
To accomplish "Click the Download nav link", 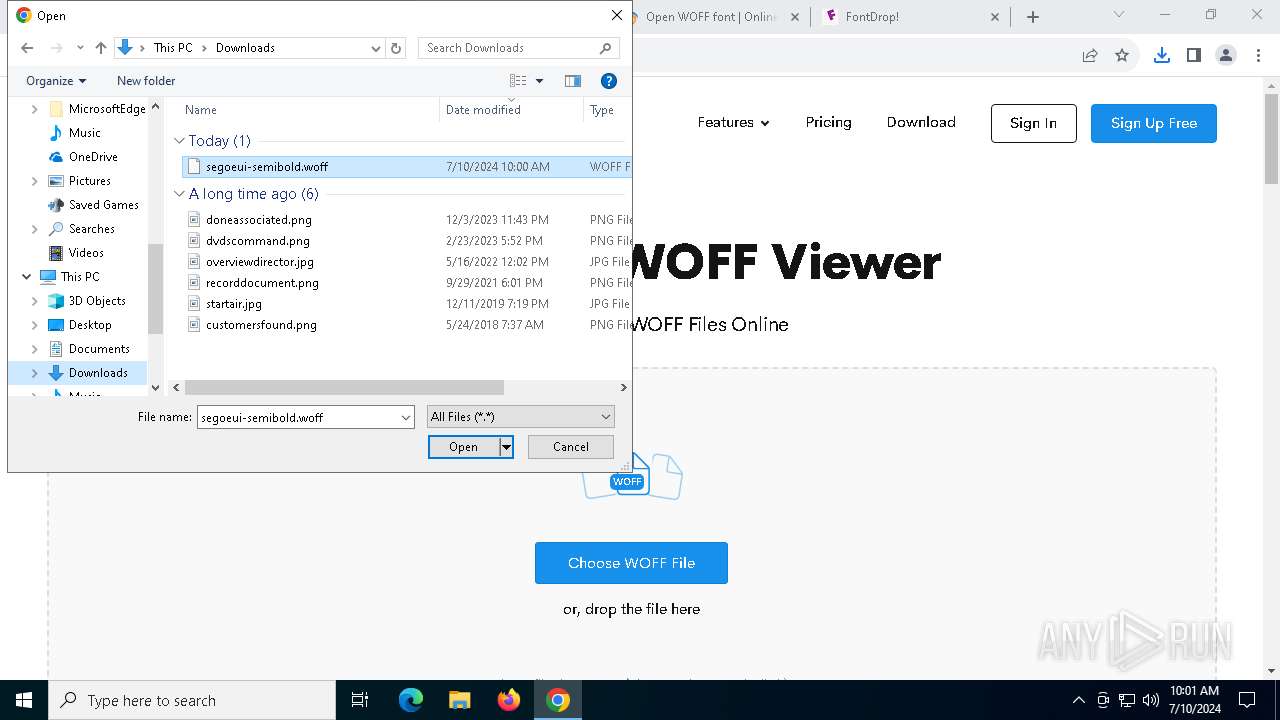I will coord(921,122).
